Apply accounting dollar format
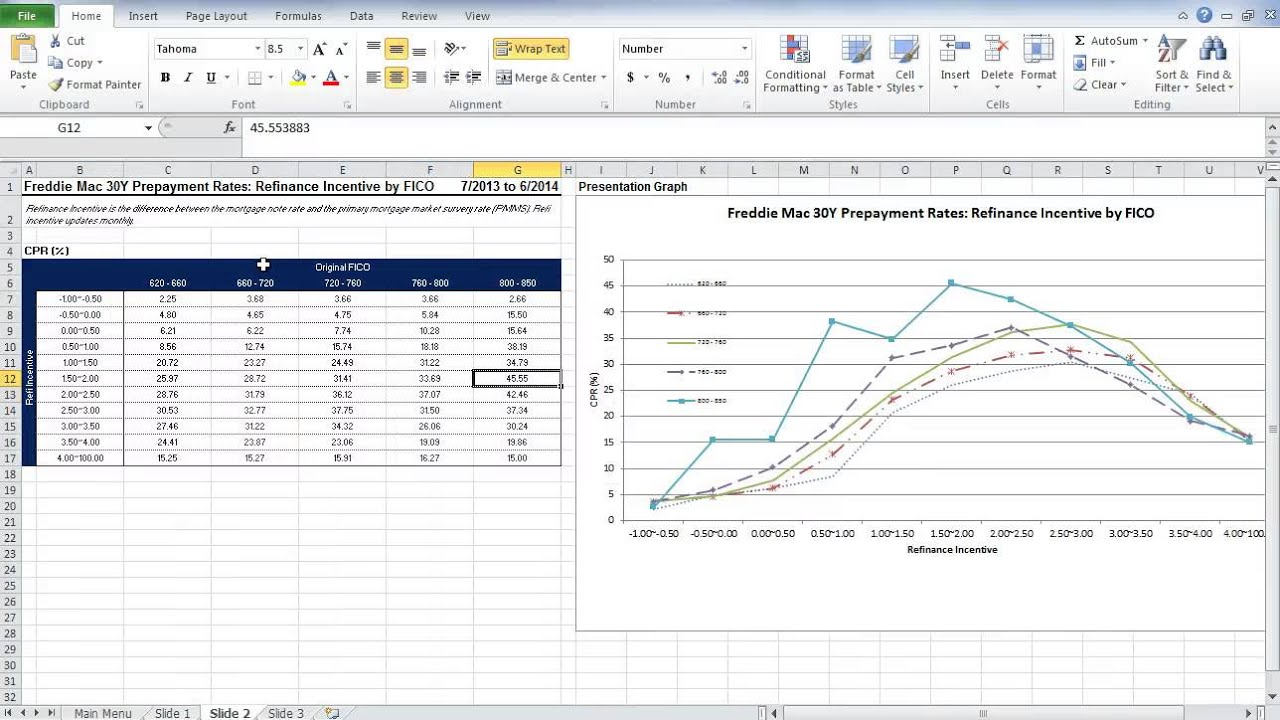Image resolution: width=1280 pixels, height=720 pixels. pos(630,78)
